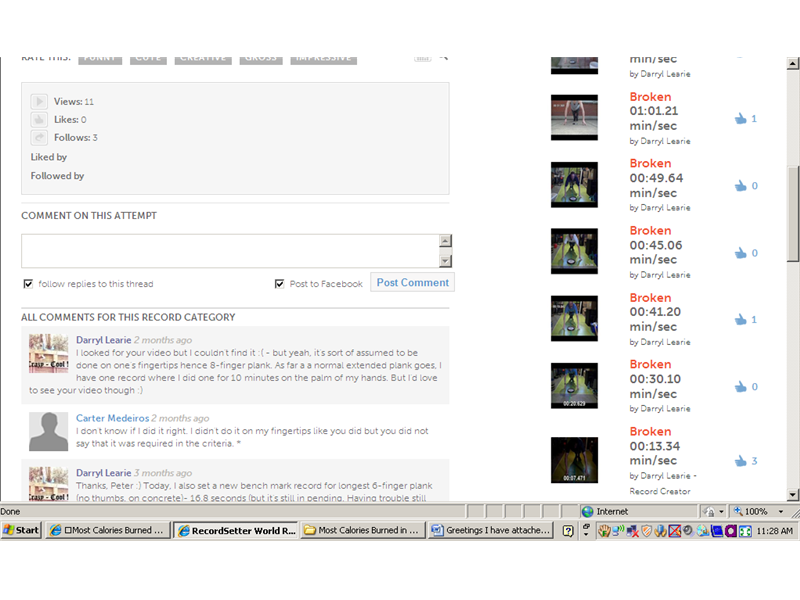
Task: Open the Start menu
Action: 21,531
